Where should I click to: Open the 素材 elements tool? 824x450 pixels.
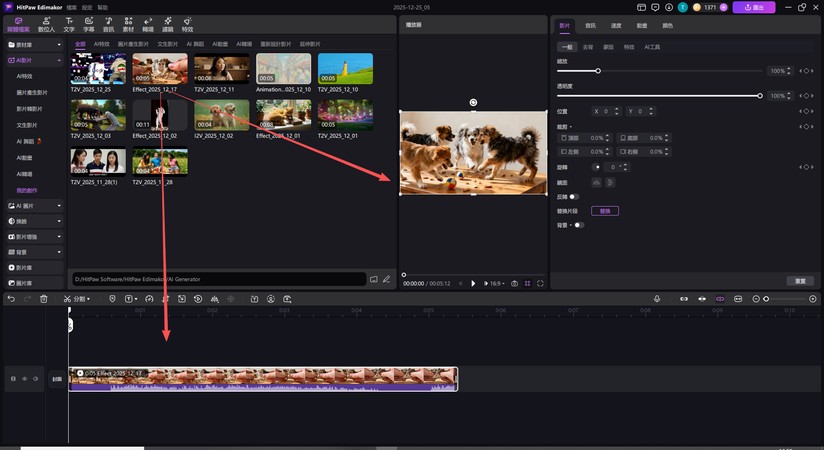[x=128, y=25]
